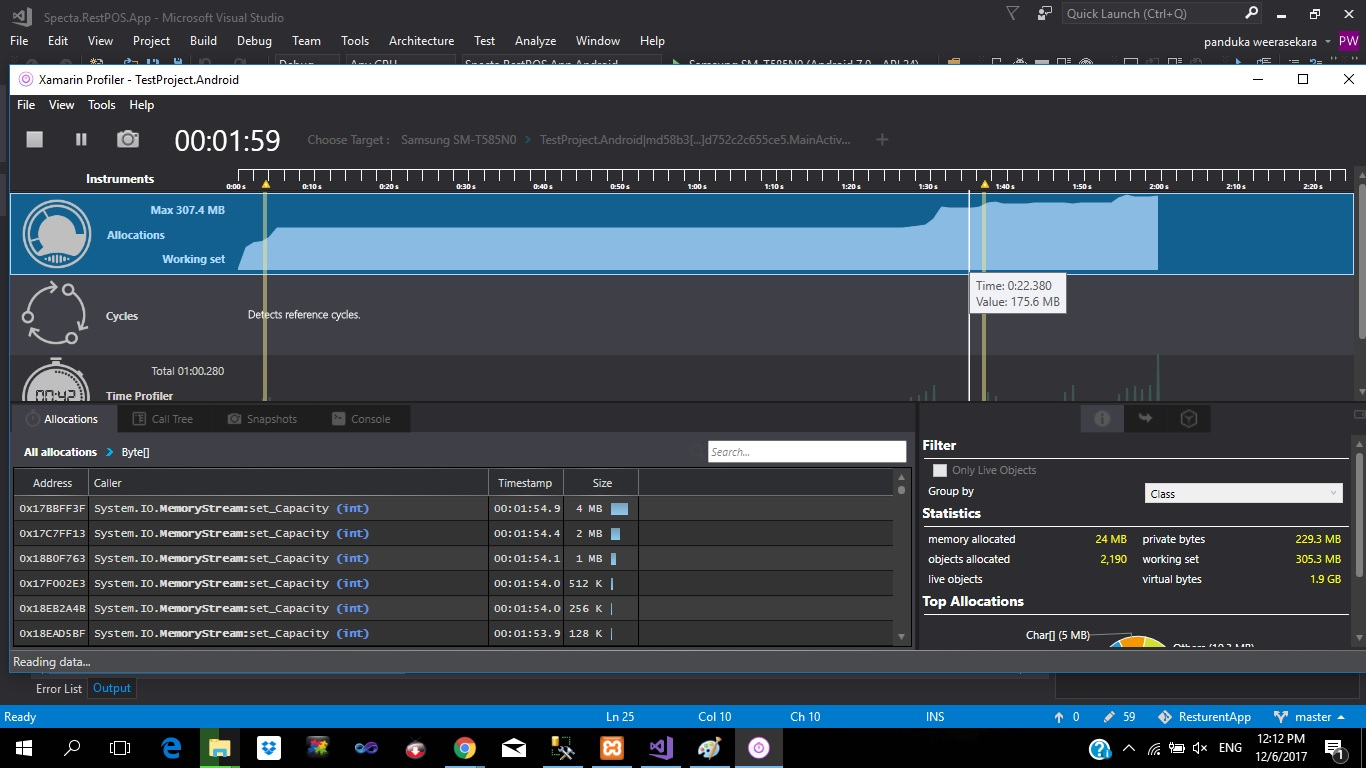Select allocation row 0x18EAD5BF
Image resolution: width=1366 pixels, height=768 pixels.
click(454, 633)
